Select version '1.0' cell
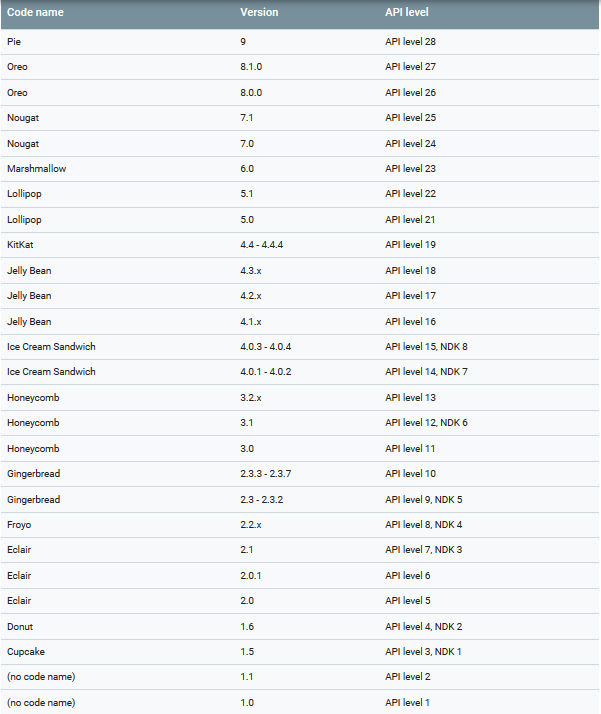 247,703
